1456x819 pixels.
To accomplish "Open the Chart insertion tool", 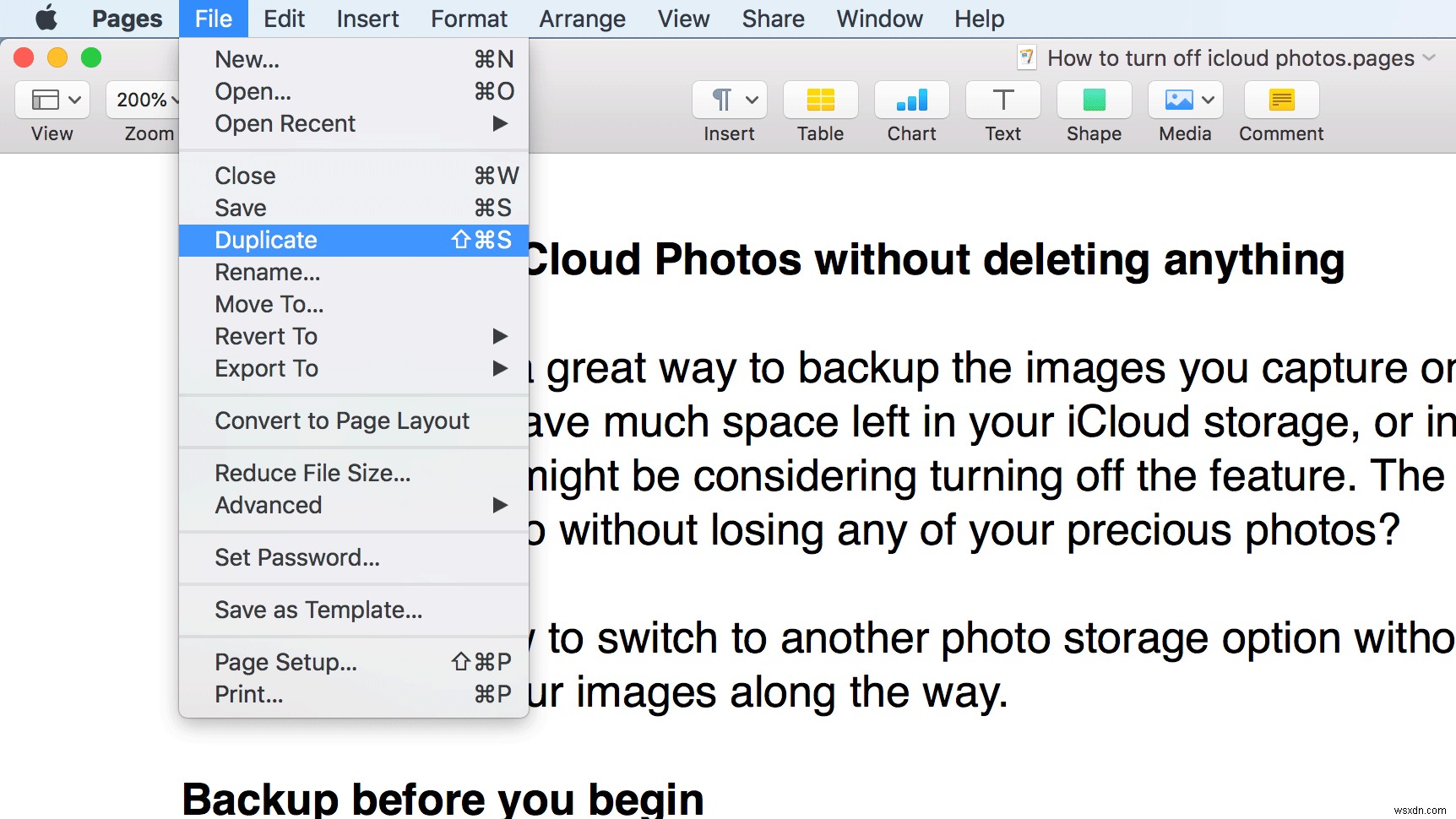I will [x=910, y=100].
